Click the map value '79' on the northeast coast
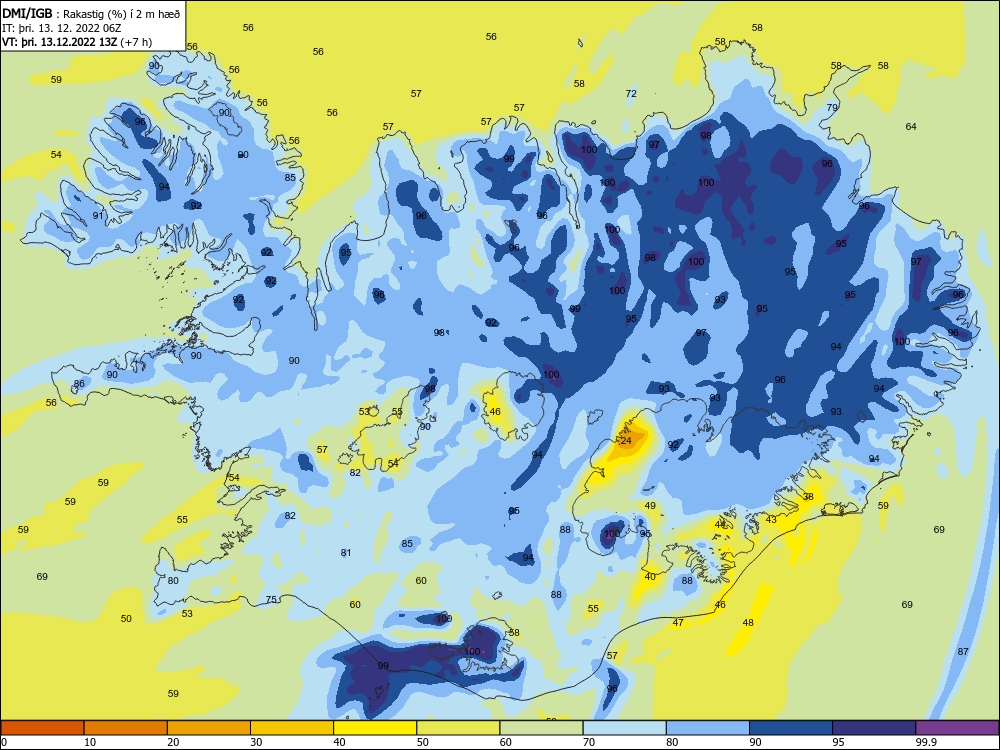Viewport: 1000px width, 750px height. point(832,108)
